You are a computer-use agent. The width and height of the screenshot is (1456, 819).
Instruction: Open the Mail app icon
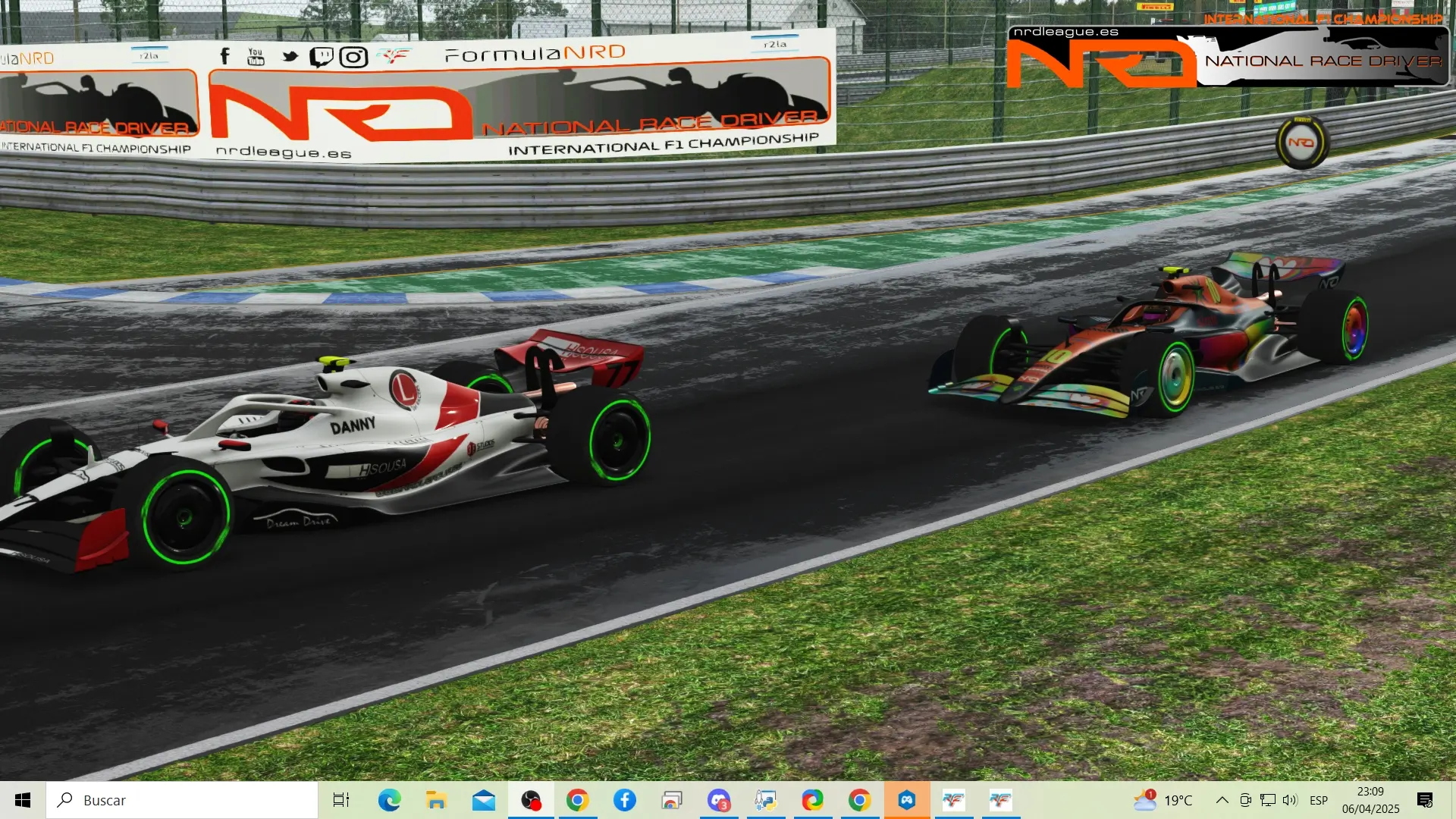(484, 800)
